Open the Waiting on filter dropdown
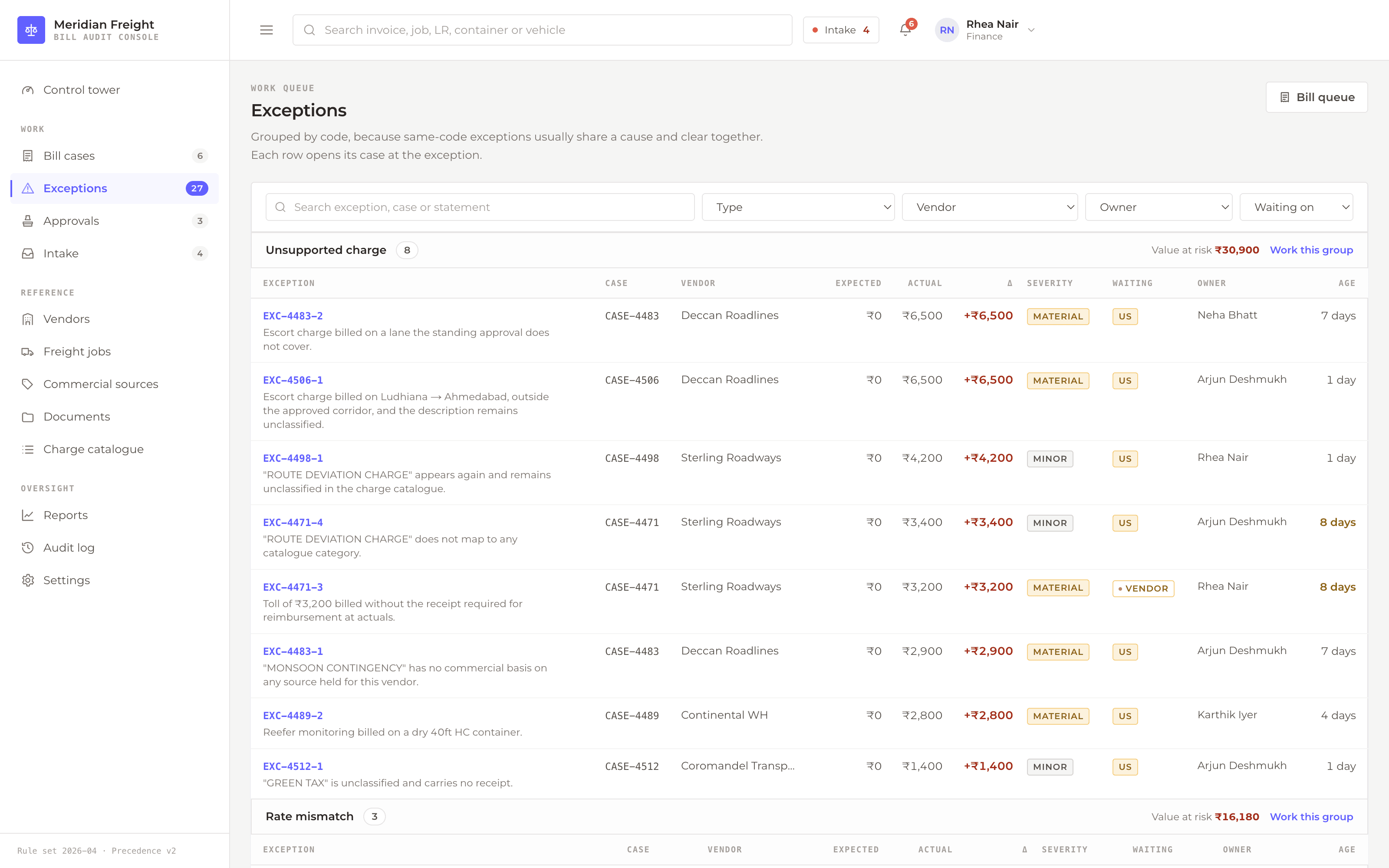 (x=1296, y=207)
